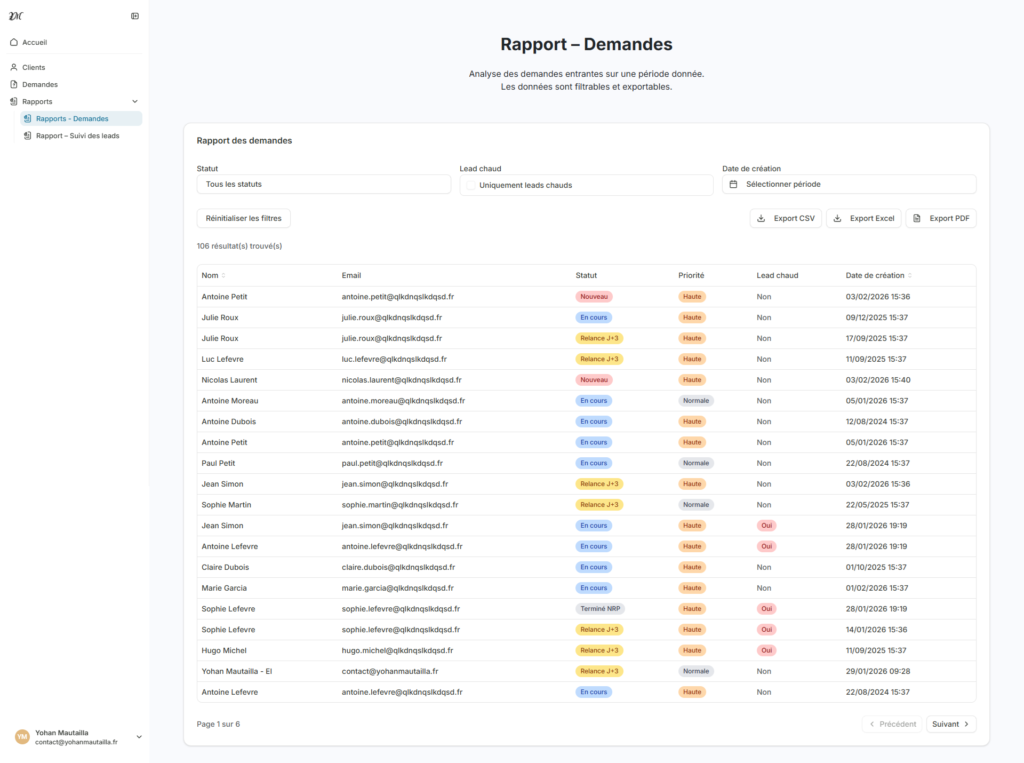Click the Accueil home icon
This screenshot has width=1024, height=763.
(14, 42)
